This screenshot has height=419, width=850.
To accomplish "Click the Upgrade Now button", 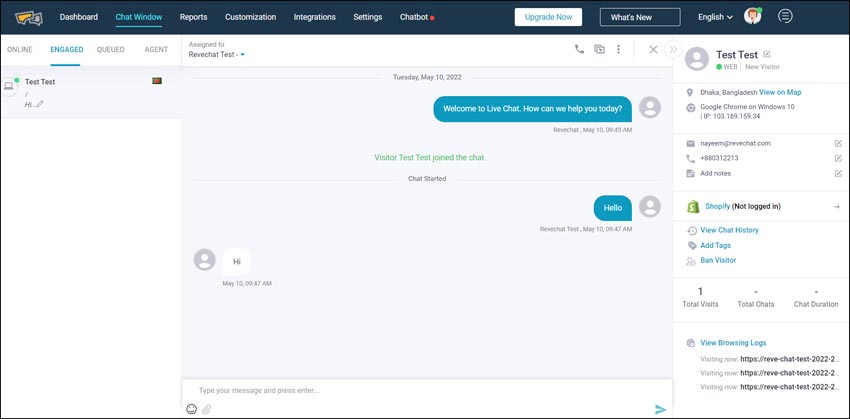I will tap(548, 17).
